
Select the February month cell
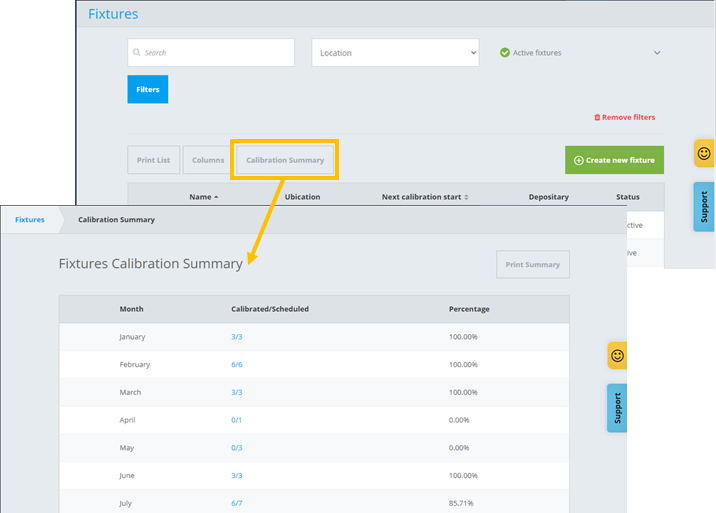pos(135,365)
